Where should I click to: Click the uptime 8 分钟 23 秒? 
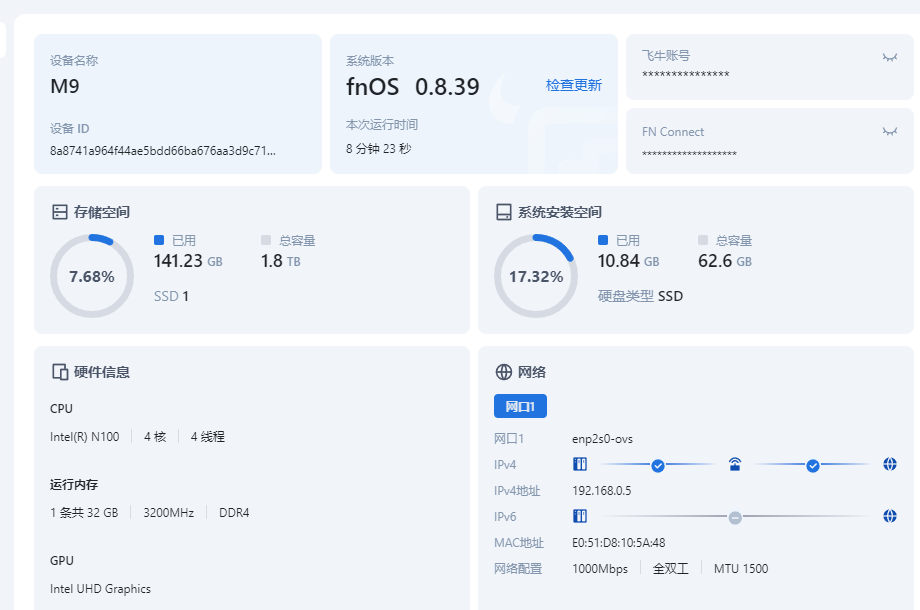pyautogui.click(x=378, y=148)
